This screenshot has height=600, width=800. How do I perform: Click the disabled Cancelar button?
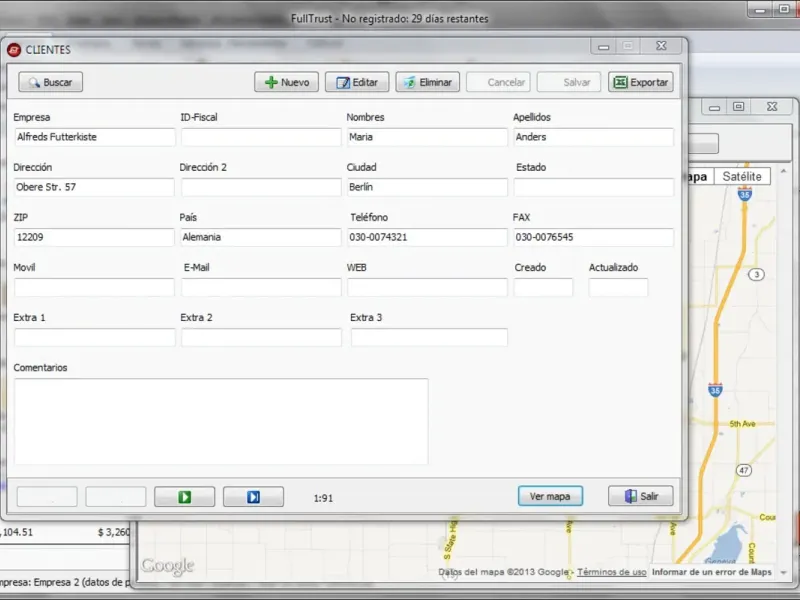pos(498,82)
